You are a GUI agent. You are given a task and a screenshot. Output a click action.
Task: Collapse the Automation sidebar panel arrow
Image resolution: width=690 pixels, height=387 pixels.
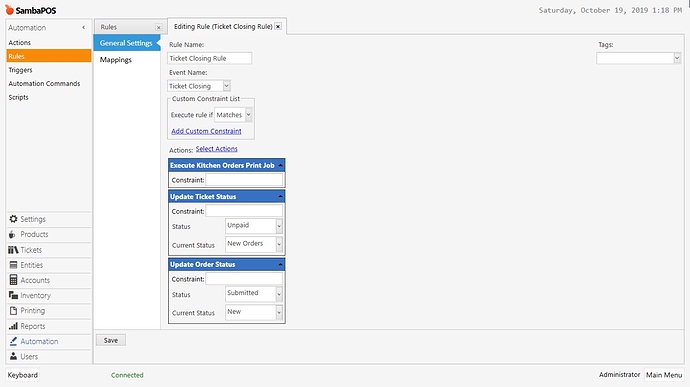[84, 27]
